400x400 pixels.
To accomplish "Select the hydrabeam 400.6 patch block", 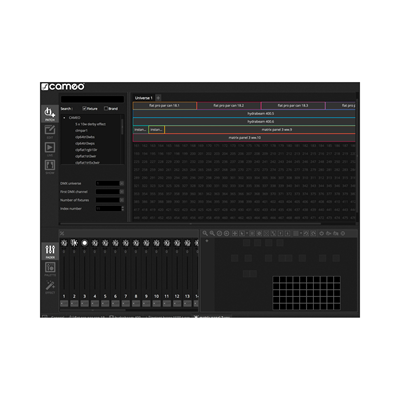I will [244, 122].
